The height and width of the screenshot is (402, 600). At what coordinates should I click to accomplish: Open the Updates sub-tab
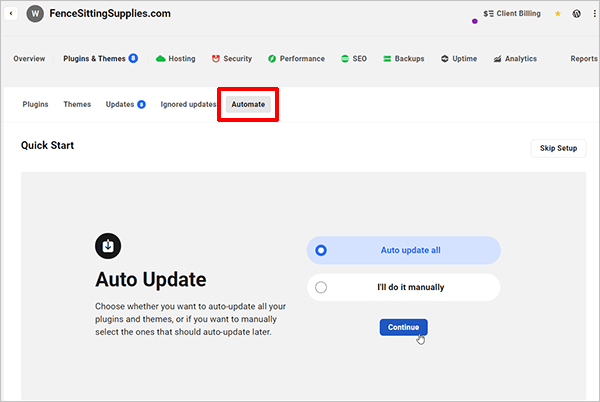[x=120, y=104]
